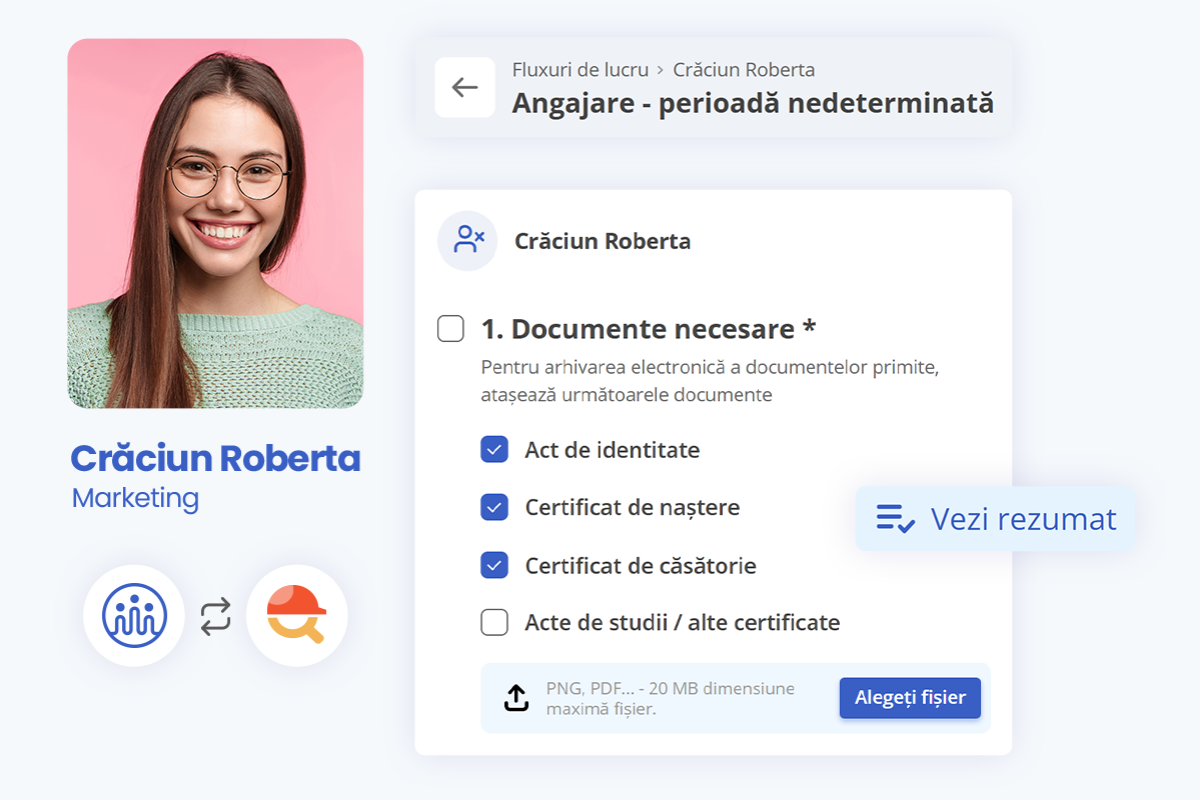Open the Vezi rezumat summary button
1200x800 pixels.
[x=995, y=519]
